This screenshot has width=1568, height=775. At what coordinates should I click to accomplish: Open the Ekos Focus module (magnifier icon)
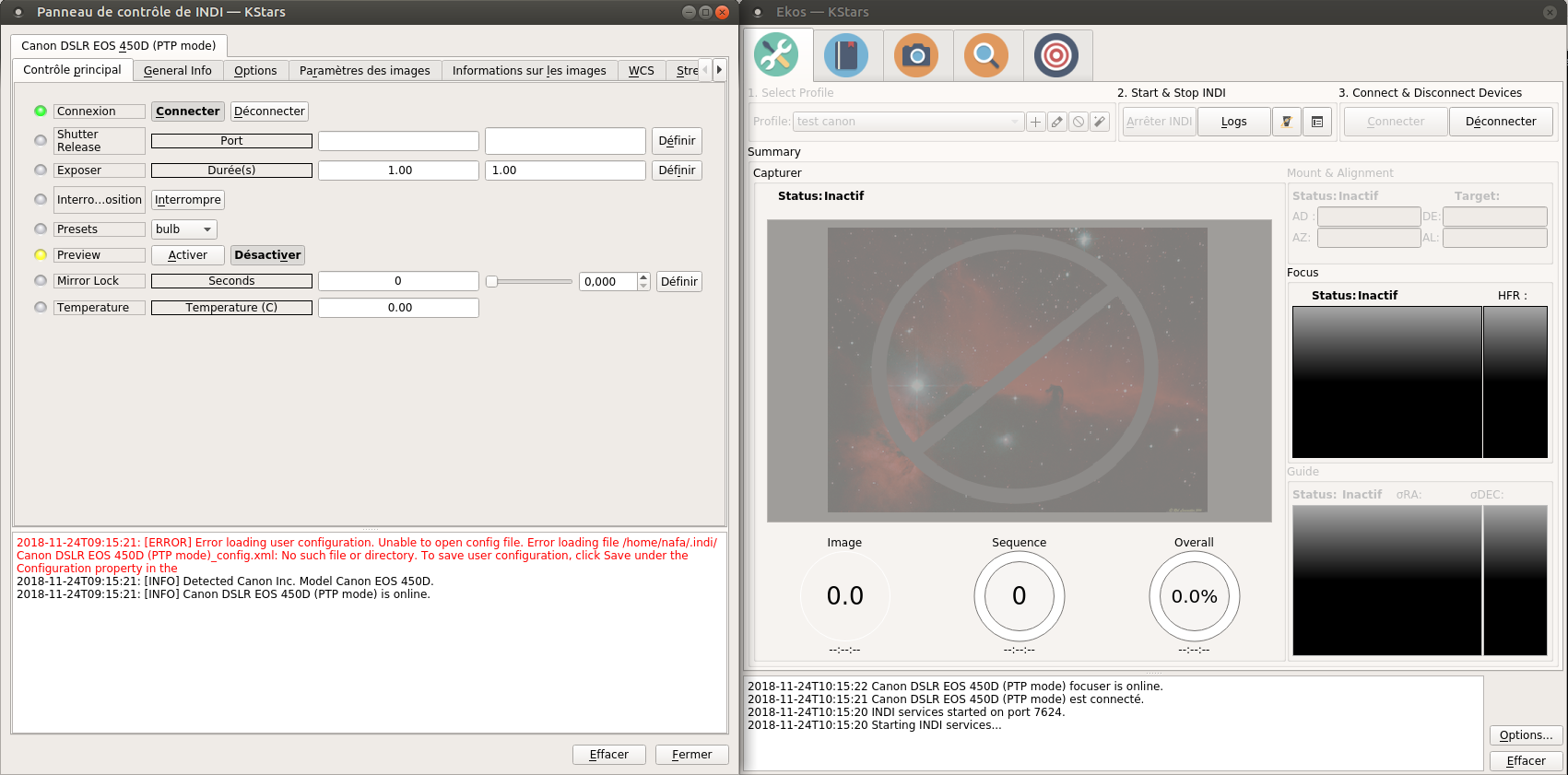(x=986, y=55)
